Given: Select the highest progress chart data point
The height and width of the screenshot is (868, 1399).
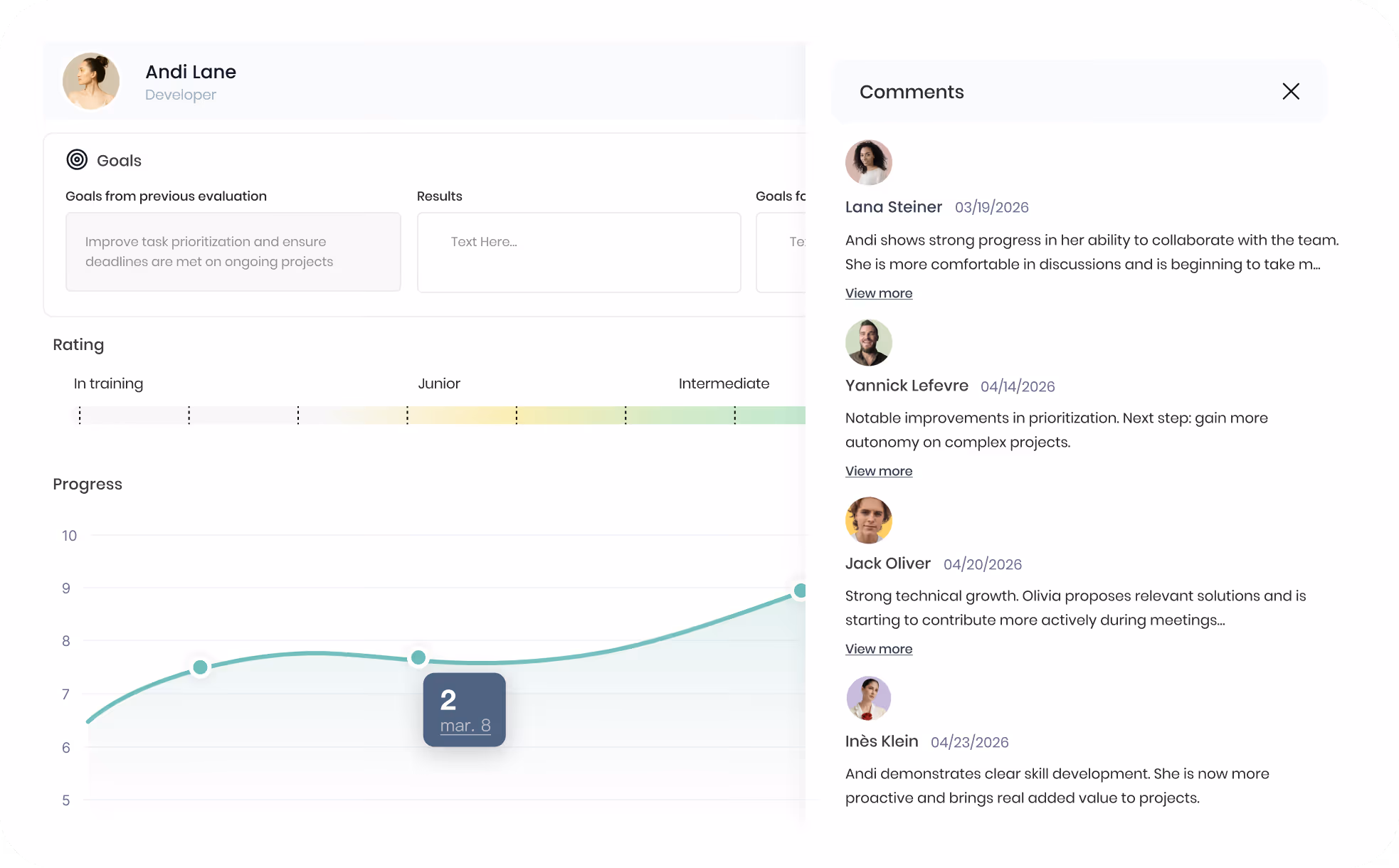Looking at the screenshot, I should pos(800,591).
